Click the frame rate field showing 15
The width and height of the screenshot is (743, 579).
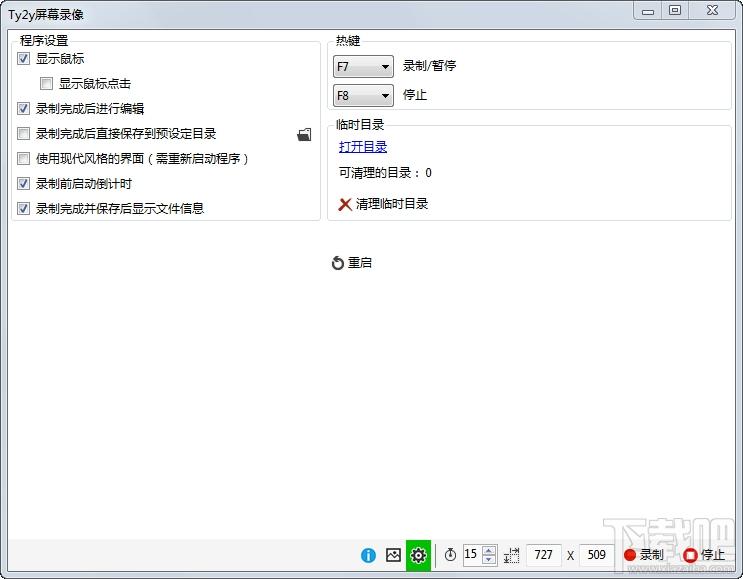pyautogui.click(x=472, y=554)
